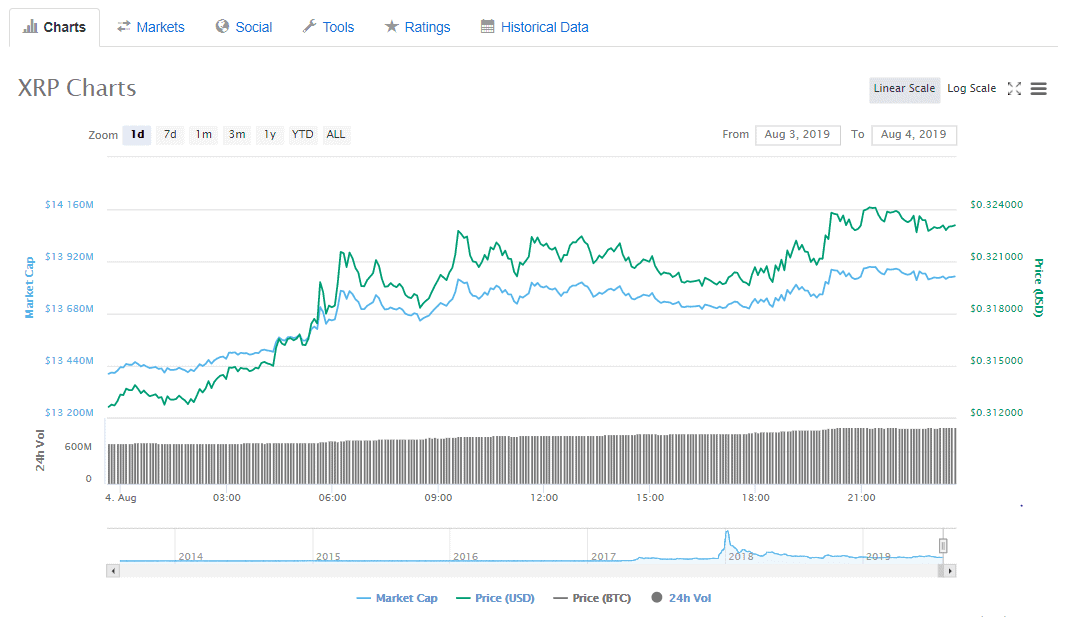
Task: View the Historical Data tab
Action: [535, 27]
